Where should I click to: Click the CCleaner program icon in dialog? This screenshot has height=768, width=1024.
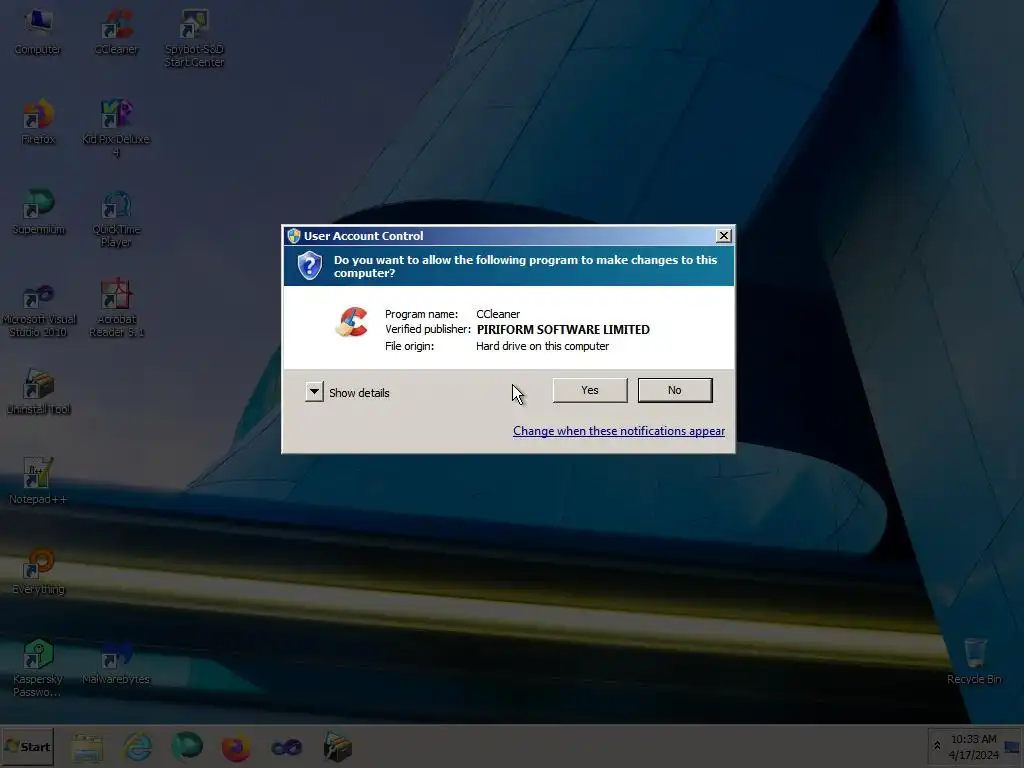[x=352, y=322]
